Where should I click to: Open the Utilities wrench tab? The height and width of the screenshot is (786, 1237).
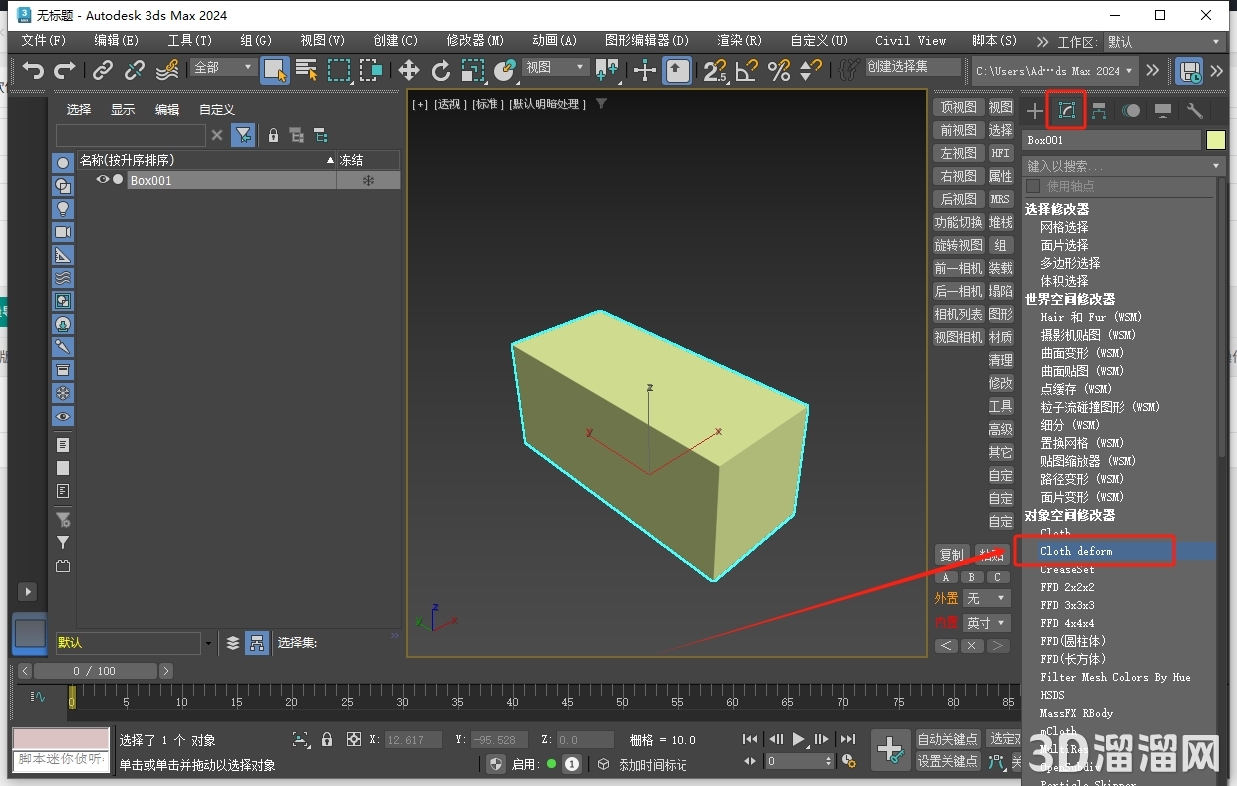1194,111
